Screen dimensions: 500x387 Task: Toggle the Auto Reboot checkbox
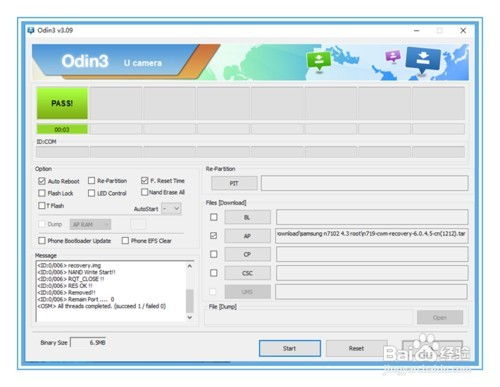coord(42,181)
